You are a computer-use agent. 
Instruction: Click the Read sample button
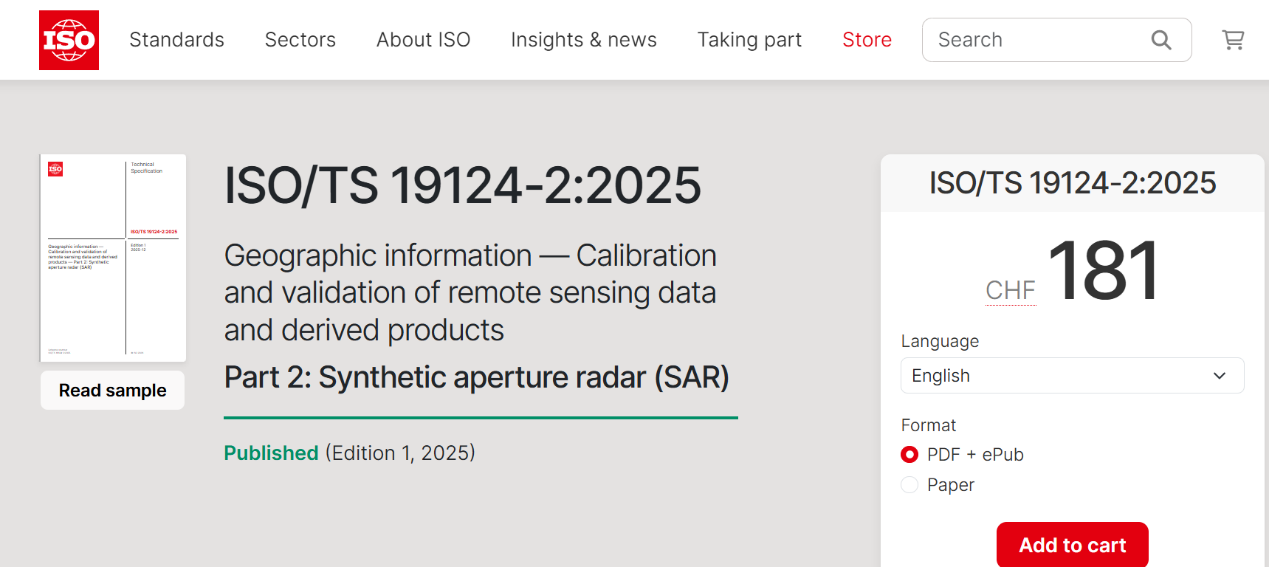point(113,390)
